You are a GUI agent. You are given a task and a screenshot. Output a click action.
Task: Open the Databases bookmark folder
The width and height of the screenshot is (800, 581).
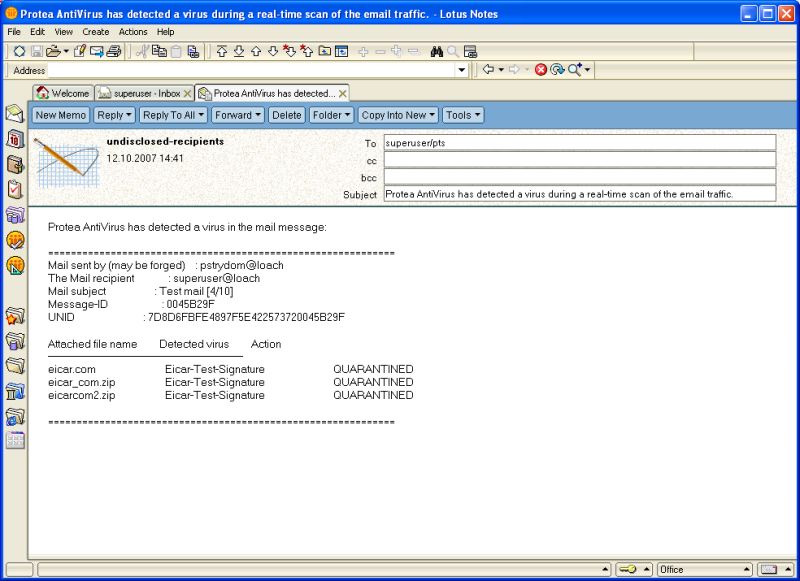15,341
